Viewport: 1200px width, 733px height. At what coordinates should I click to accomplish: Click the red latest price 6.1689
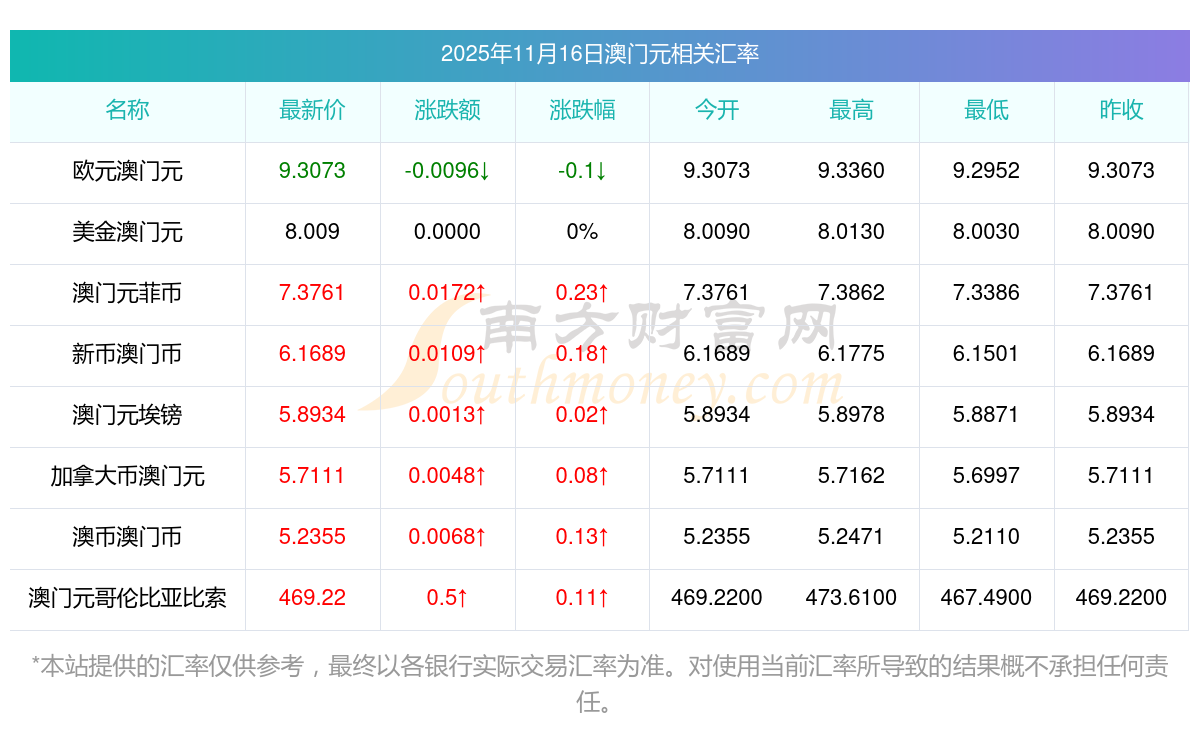(x=312, y=354)
